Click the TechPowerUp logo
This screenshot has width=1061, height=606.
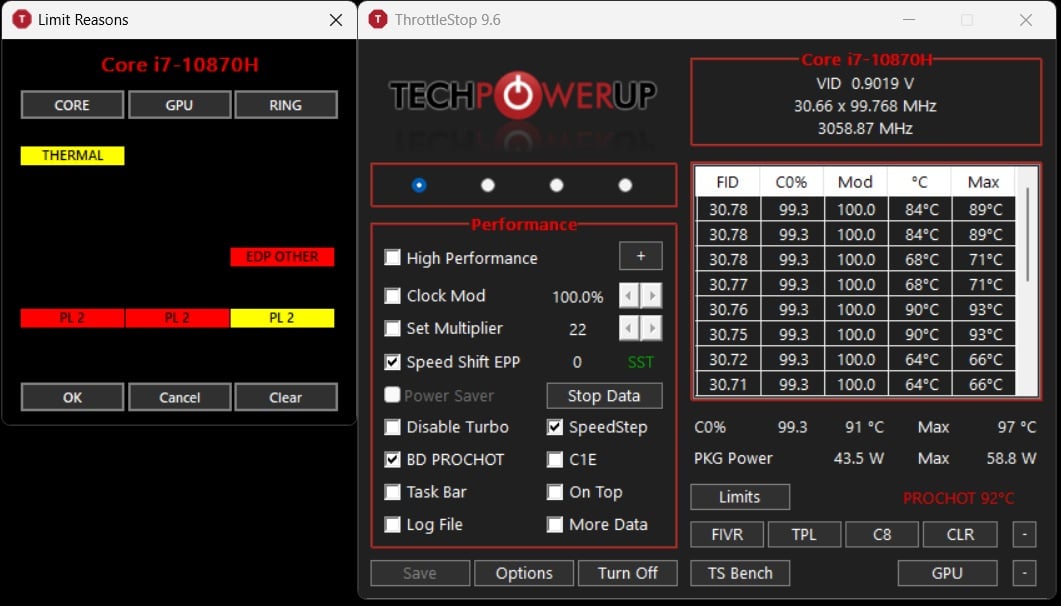[x=522, y=95]
